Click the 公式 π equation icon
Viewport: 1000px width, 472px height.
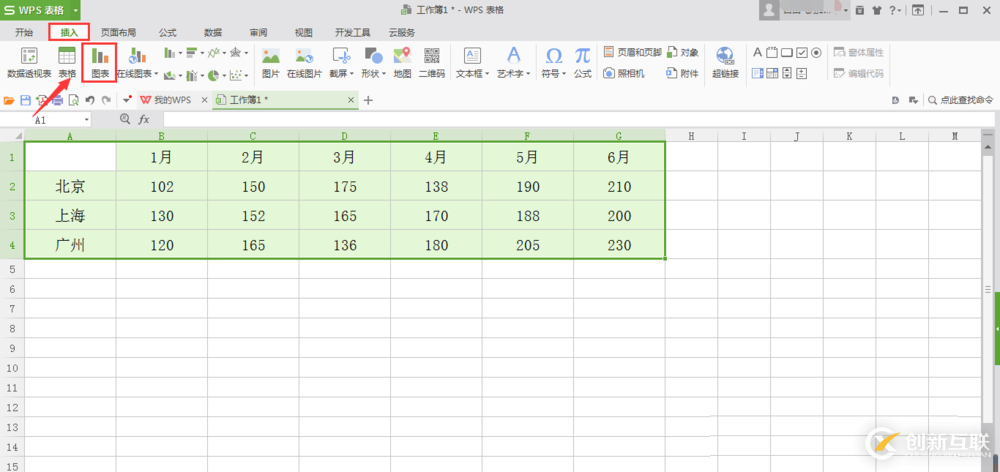(582, 60)
